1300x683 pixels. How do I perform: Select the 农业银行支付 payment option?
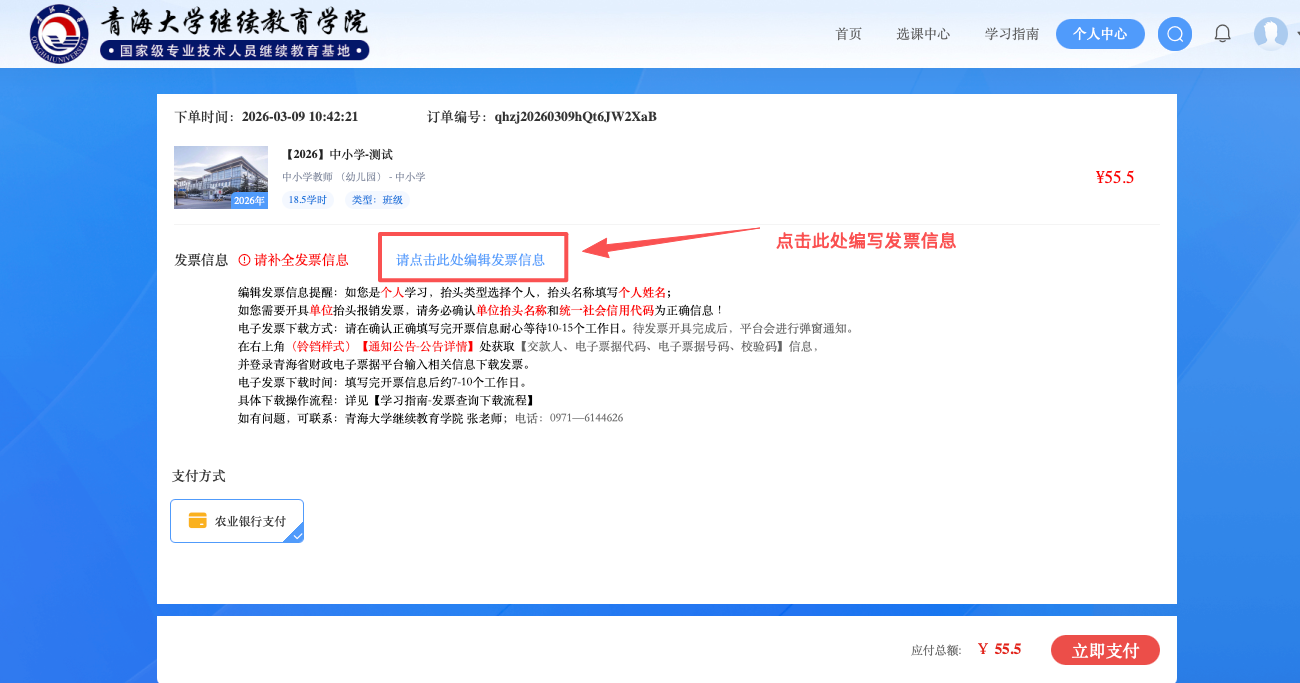click(x=237, y=521)
